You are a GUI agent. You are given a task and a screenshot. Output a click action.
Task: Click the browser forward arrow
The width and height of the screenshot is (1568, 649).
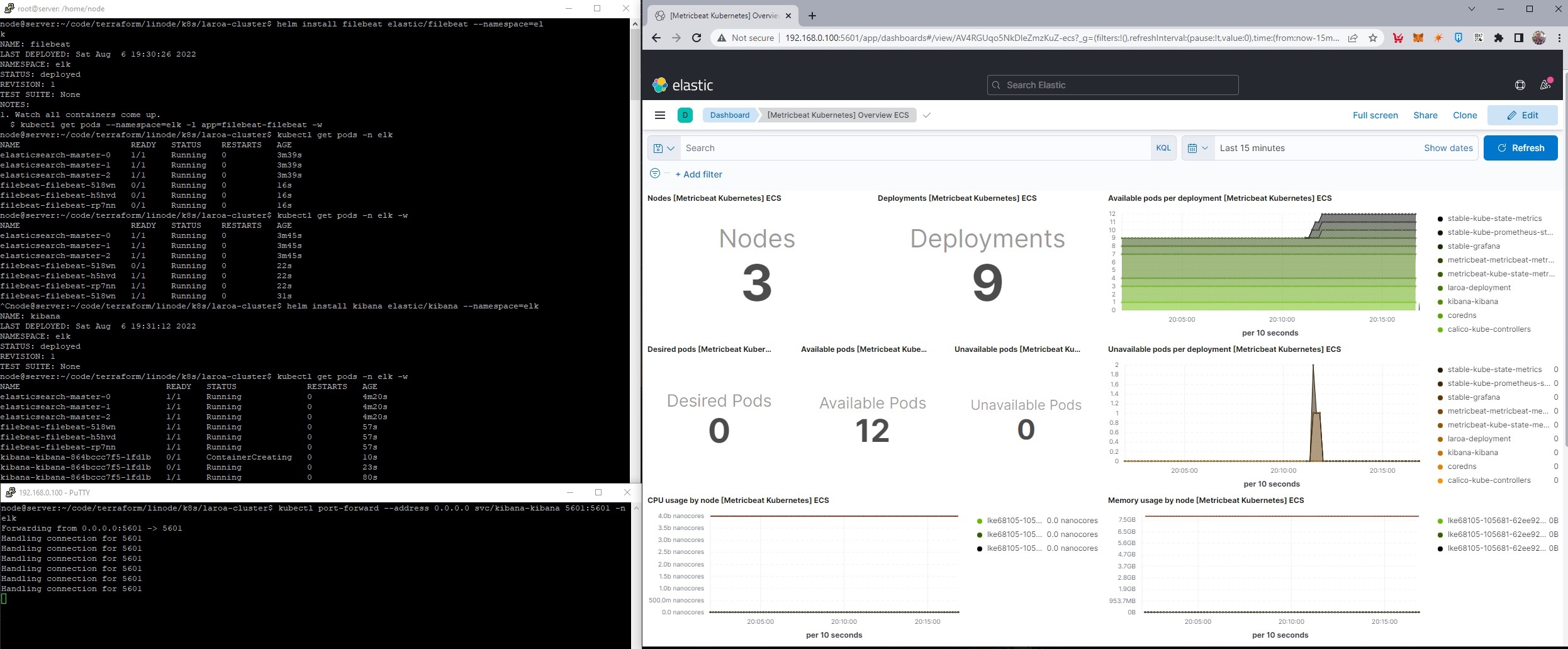[x=676, y=38]
